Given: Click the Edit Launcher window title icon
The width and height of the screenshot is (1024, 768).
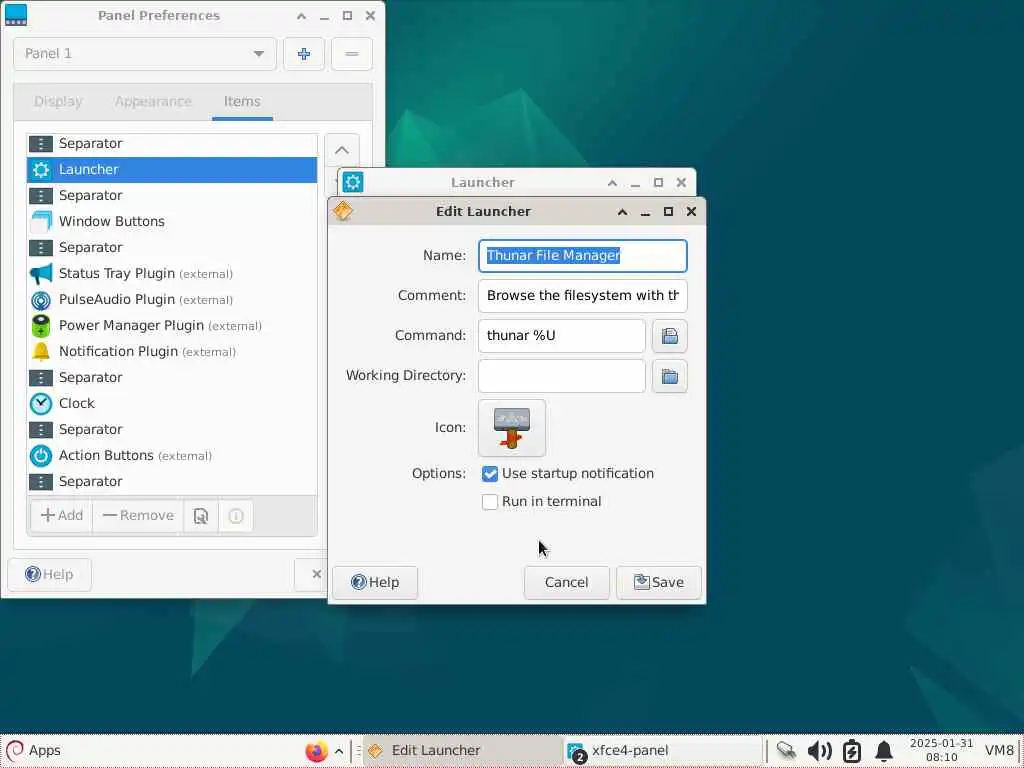Looking at the screenshot, I should click(343, 211).
